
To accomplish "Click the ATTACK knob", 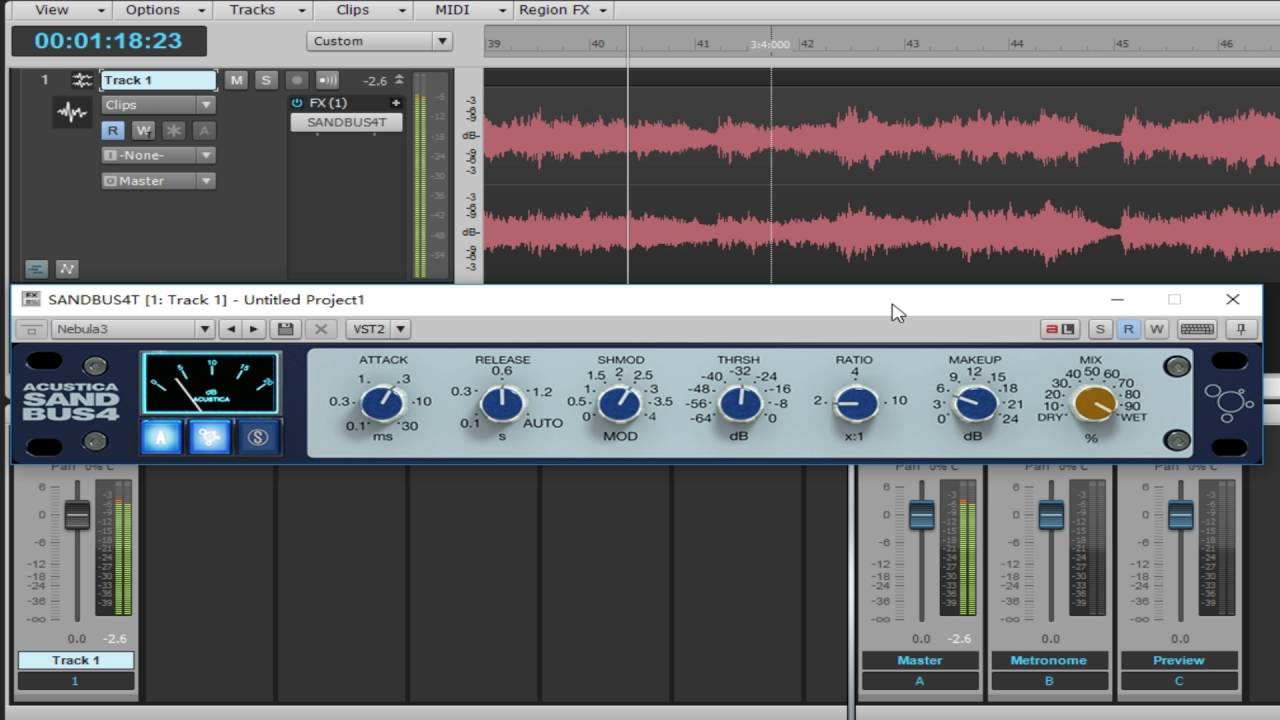I will (x=381, y=404).
